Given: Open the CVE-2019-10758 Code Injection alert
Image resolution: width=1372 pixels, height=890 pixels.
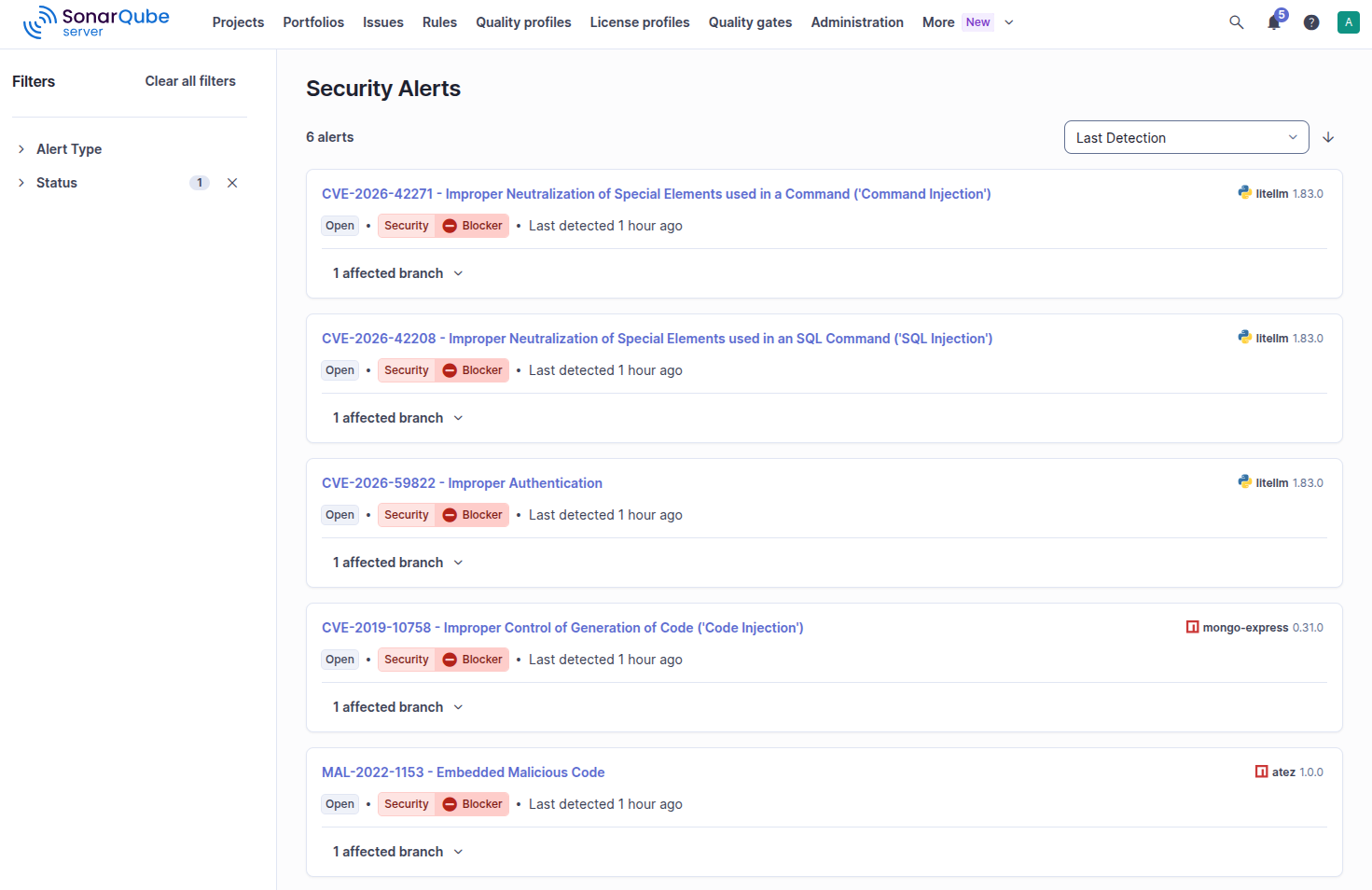Looking at the screenshot, I should click(x=562, y=628).
